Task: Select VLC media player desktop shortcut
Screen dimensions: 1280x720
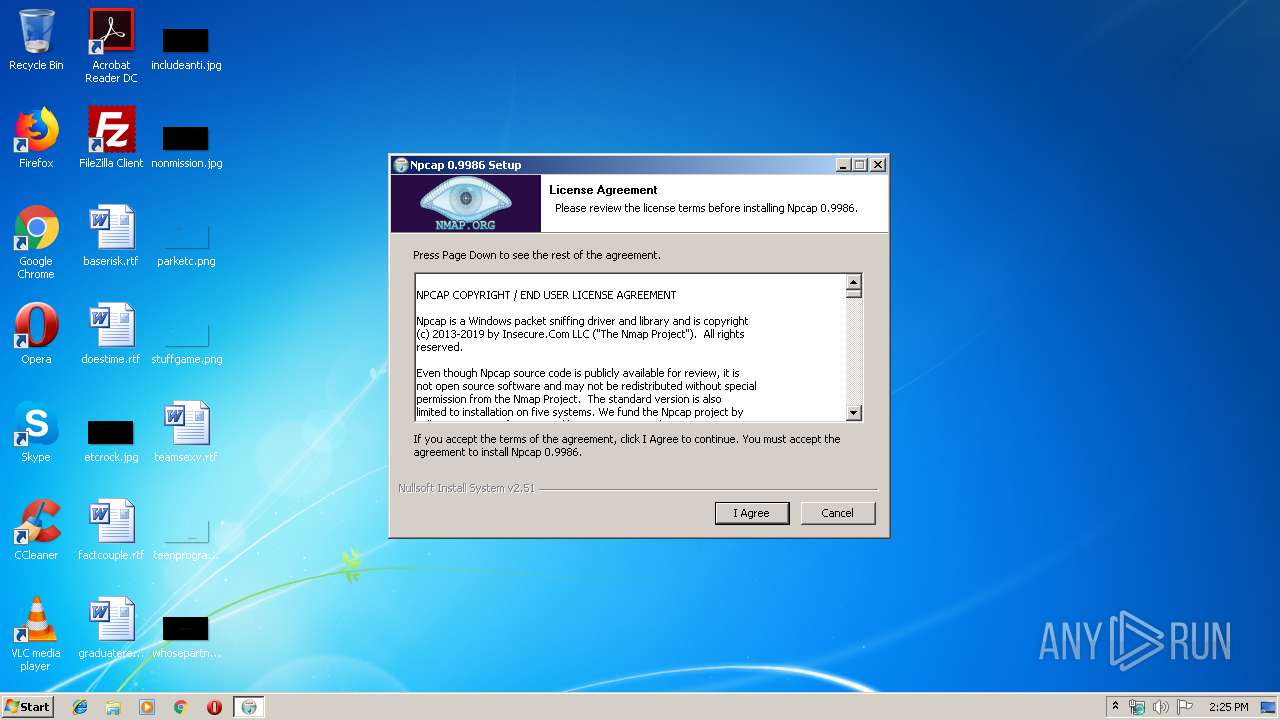Action: [36, 634]
